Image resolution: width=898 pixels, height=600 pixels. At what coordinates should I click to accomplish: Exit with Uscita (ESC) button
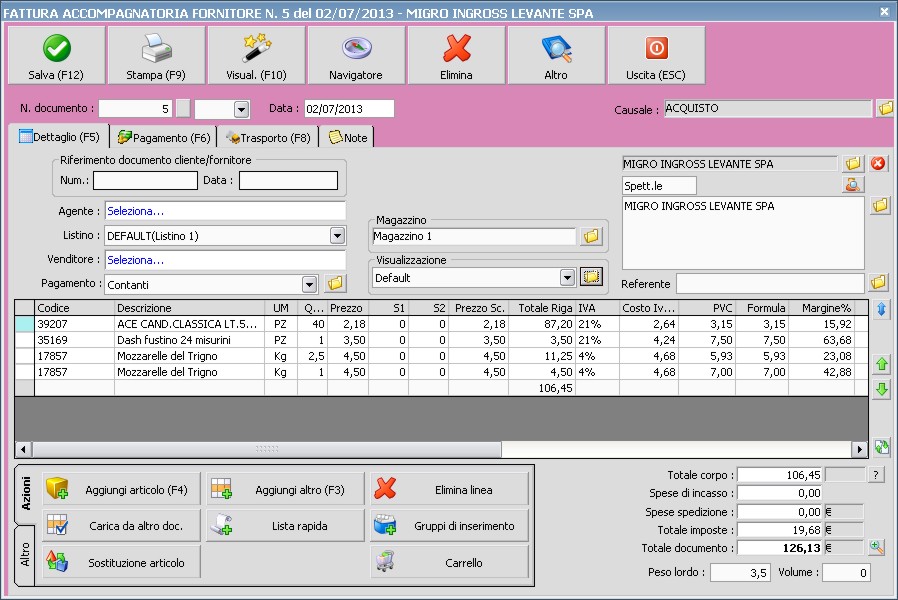[x=656, y=56]
